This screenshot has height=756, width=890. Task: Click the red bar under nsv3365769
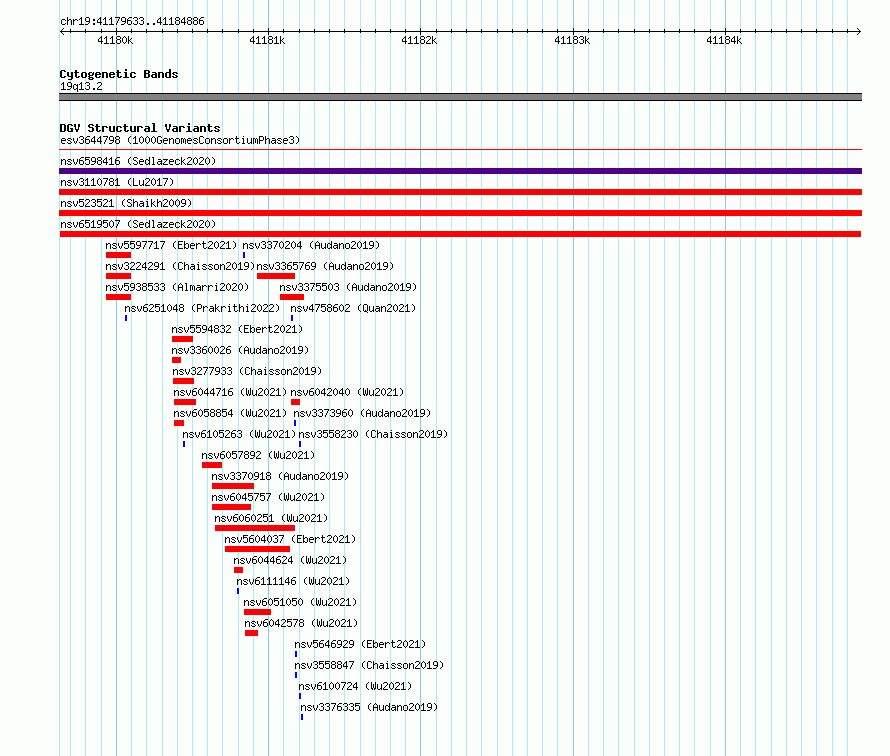[x=276, y=276]
